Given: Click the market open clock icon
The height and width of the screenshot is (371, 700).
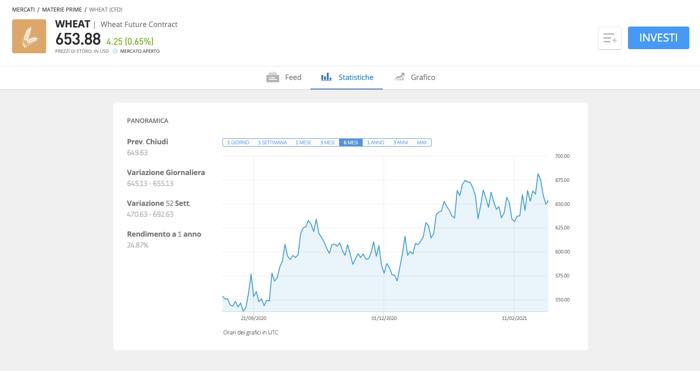Looking at the screenshot, I should [x=115, y=51].
